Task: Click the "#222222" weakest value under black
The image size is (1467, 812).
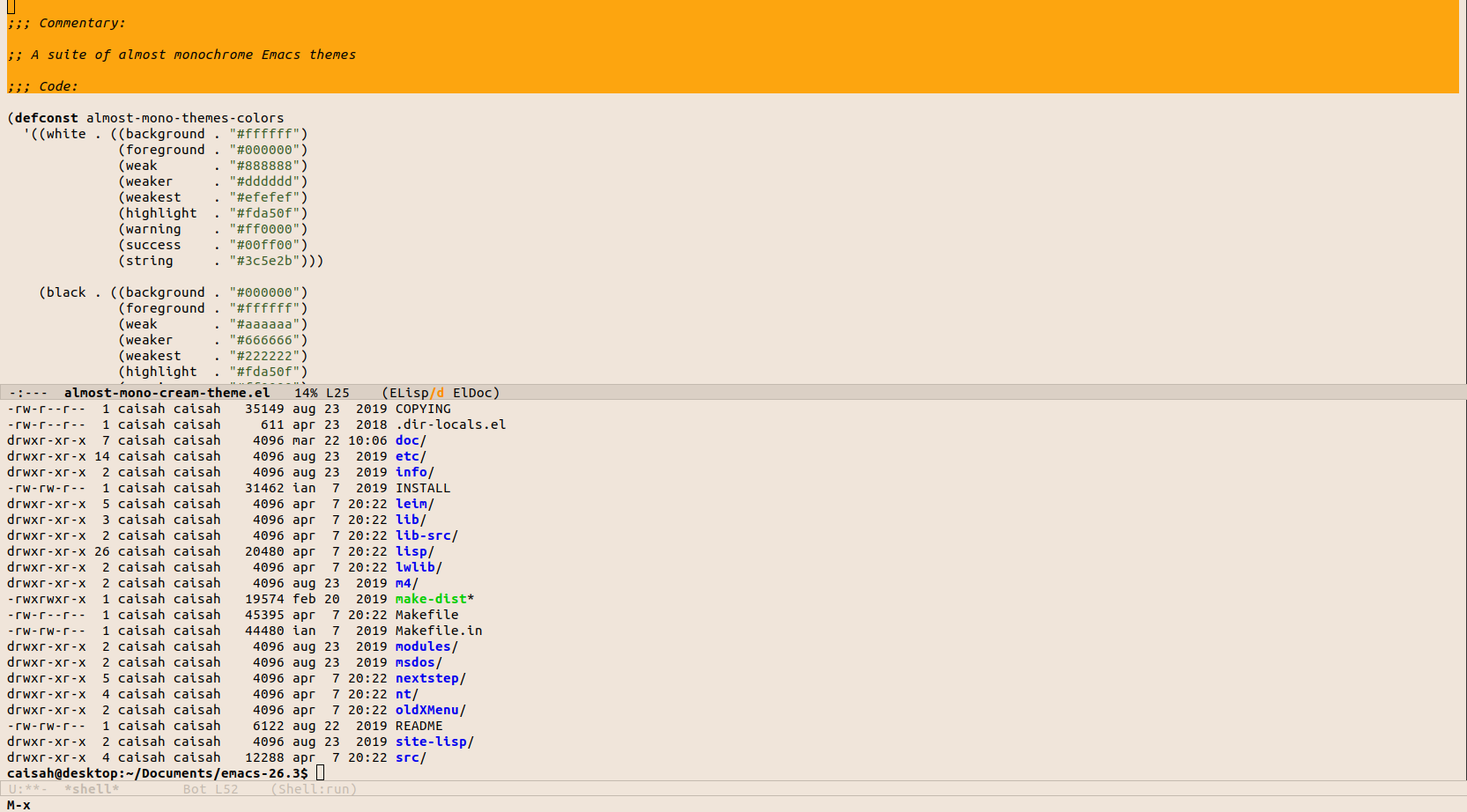Action: pyautogui.click(x=265, y=356)
